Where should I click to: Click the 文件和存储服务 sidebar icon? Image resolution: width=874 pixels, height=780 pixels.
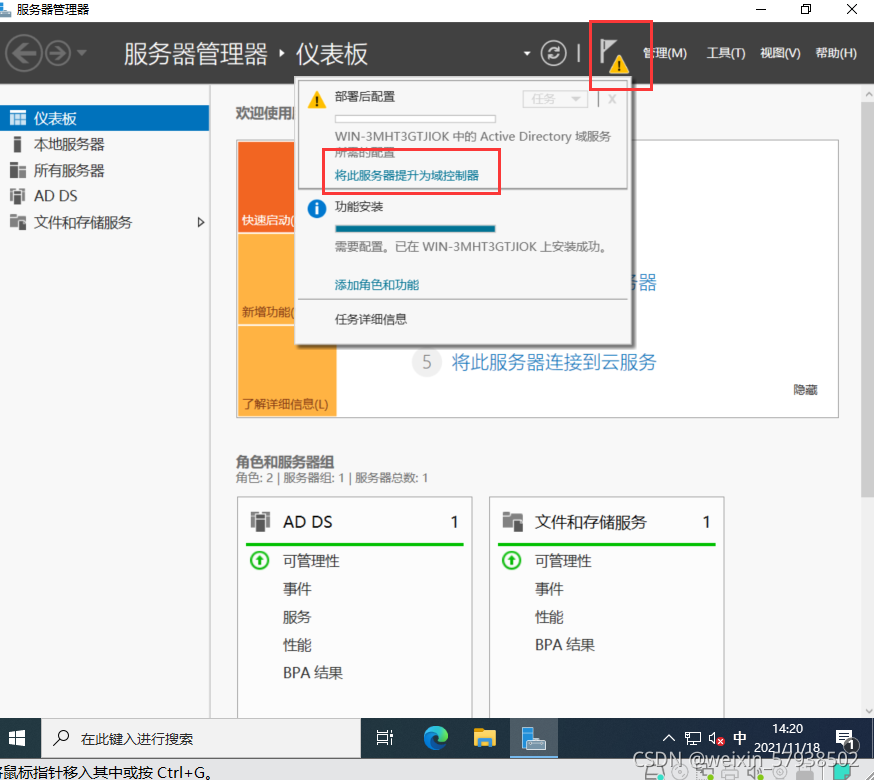(x=18, y=222)
